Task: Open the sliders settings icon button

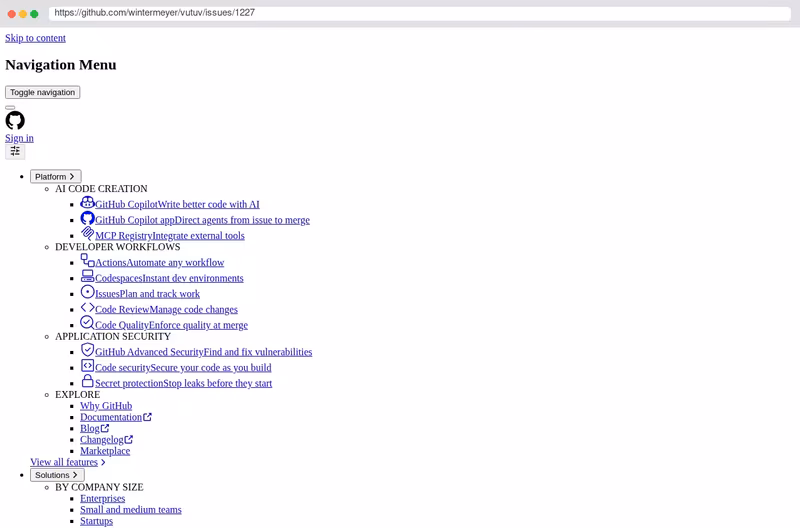Action: pyautogui.click(x=15, y=152)
